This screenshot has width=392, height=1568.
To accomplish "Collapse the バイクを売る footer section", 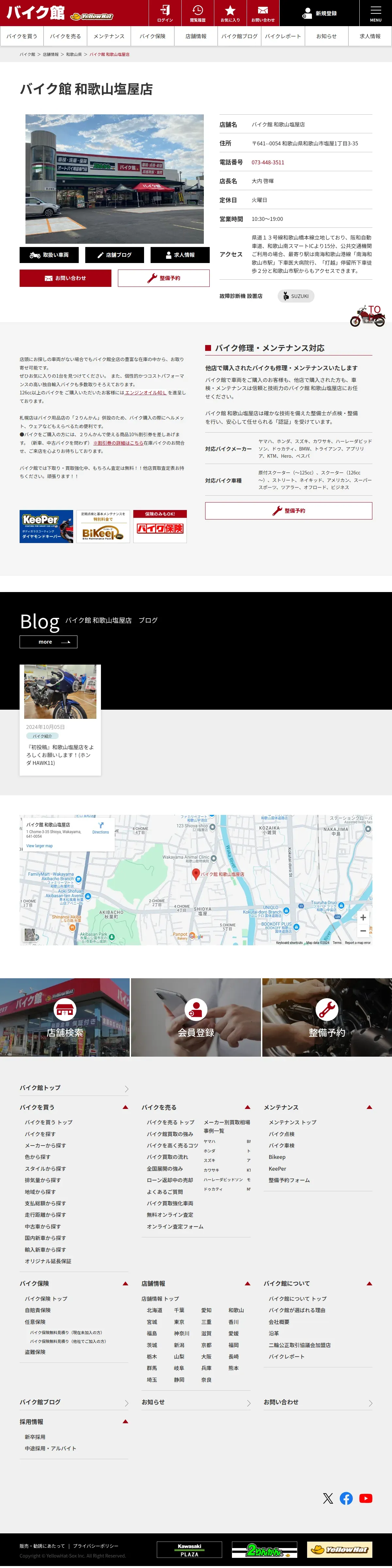I will [248, 1107].
